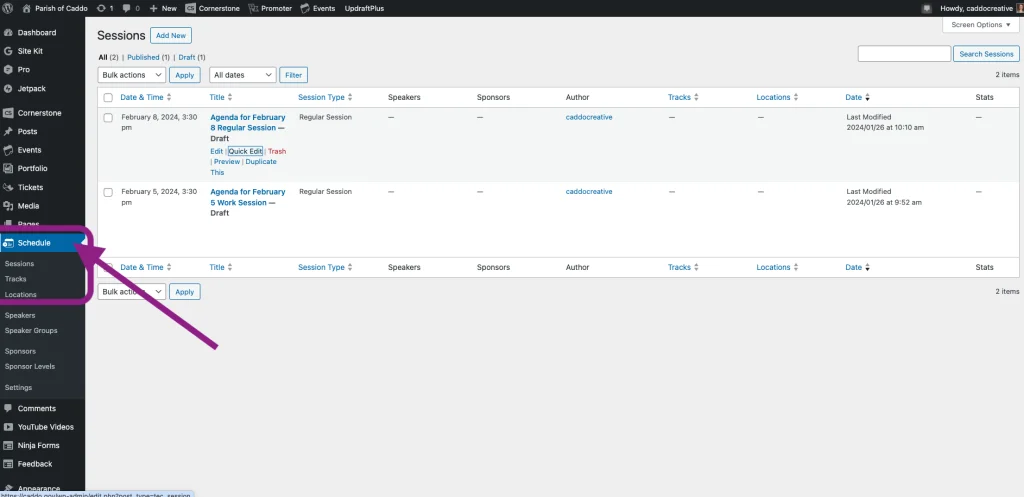1024x497 pixels.
Task: Toggle select-all checkbox in table header
Action: (x=108, y=98)
